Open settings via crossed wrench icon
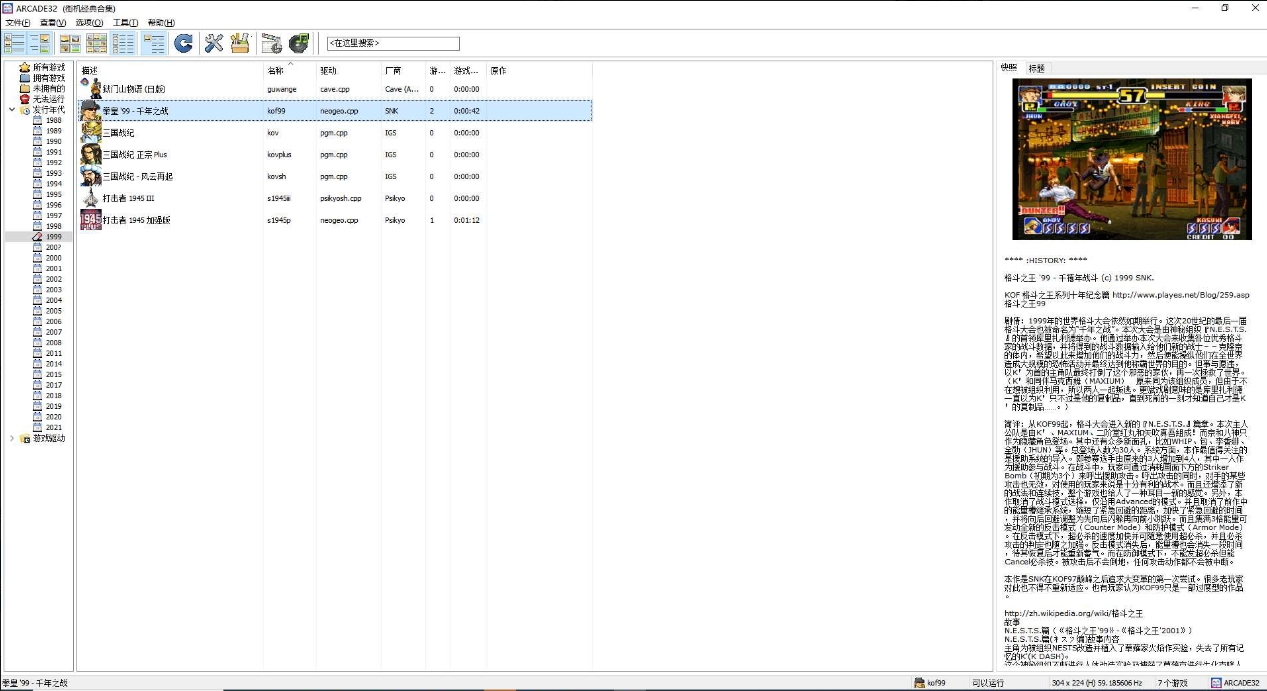The height and width of the screenshot is (691, 1267). click(213, 43)
